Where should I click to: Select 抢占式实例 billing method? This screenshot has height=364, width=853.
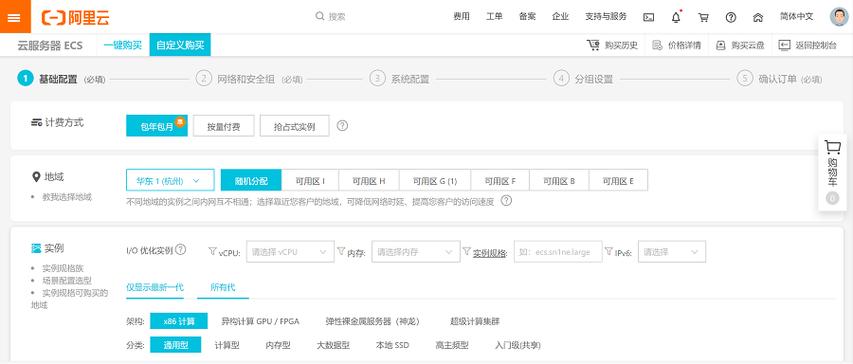(294, 126)
